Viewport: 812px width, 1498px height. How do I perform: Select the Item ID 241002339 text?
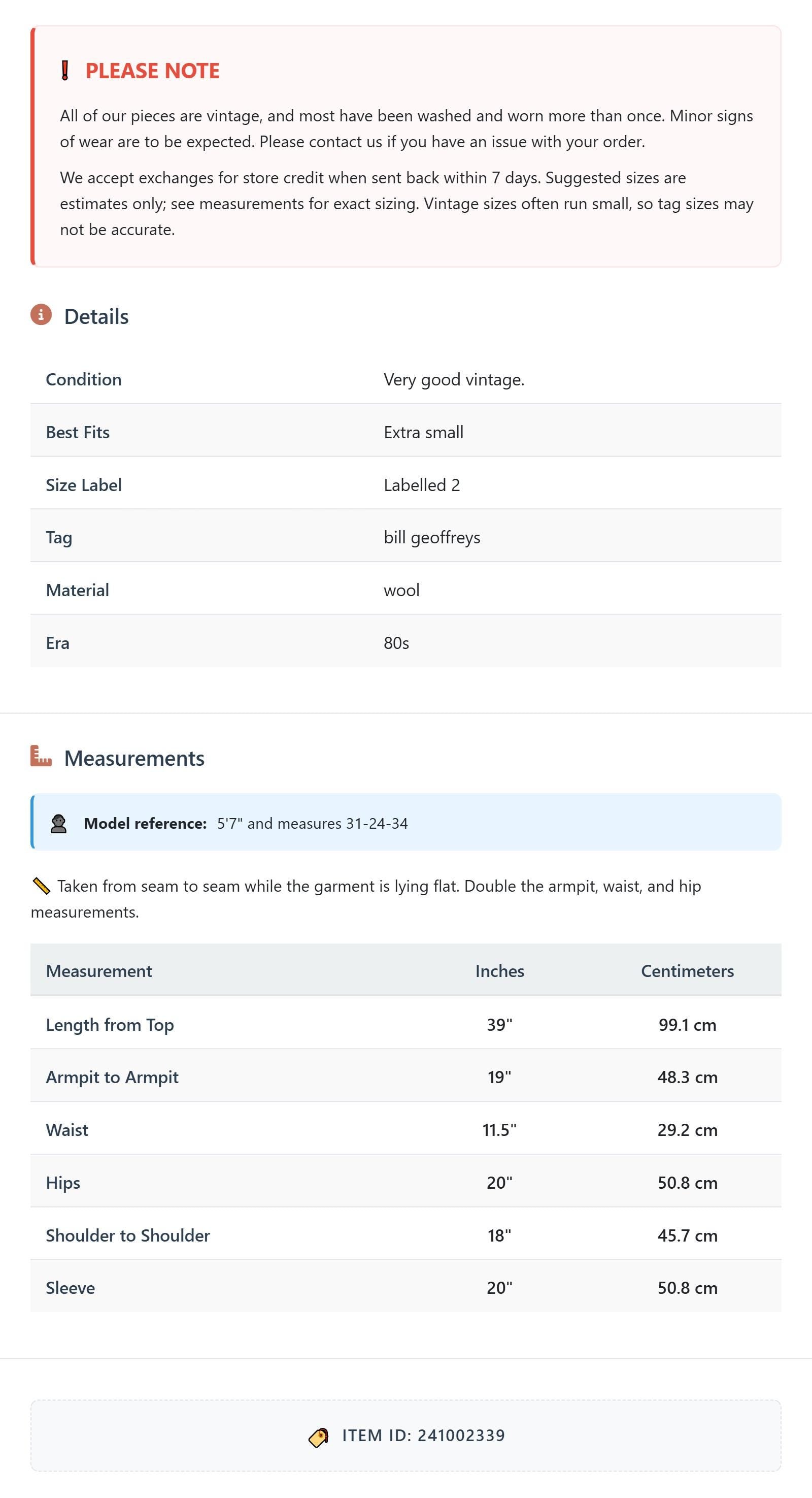click(x=424, y=1435)
